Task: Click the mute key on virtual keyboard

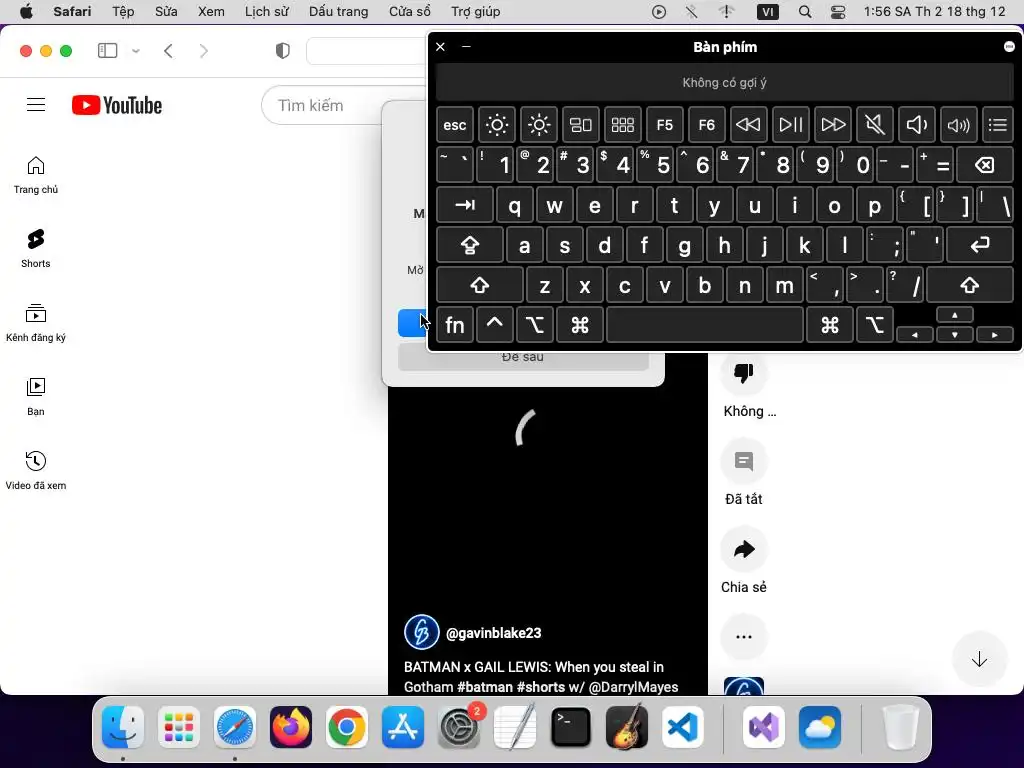Action: [x=874, y=124]
